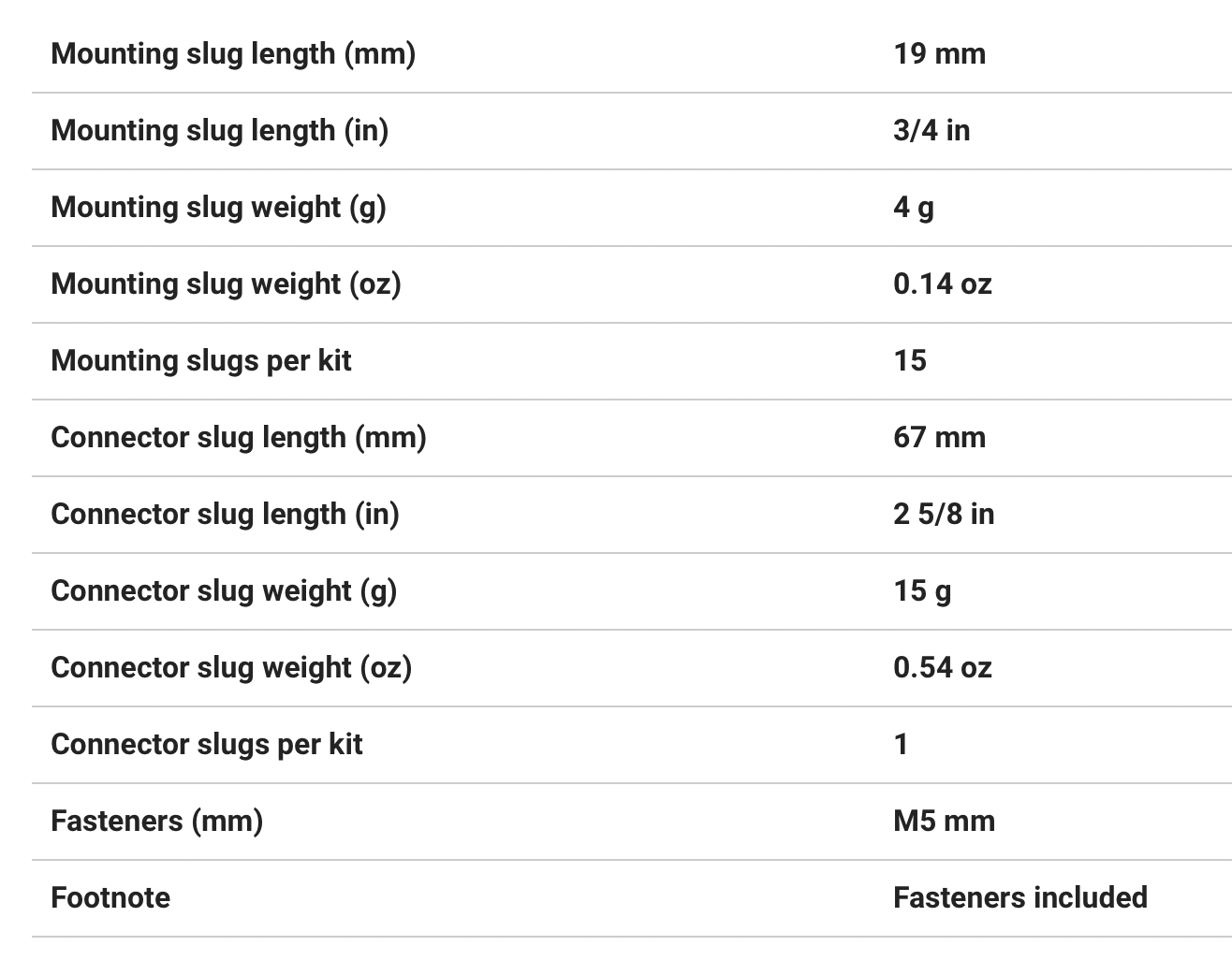Select the "4 g" value
This screenshot has height=975, width=1232.
[x=914, y=207]
